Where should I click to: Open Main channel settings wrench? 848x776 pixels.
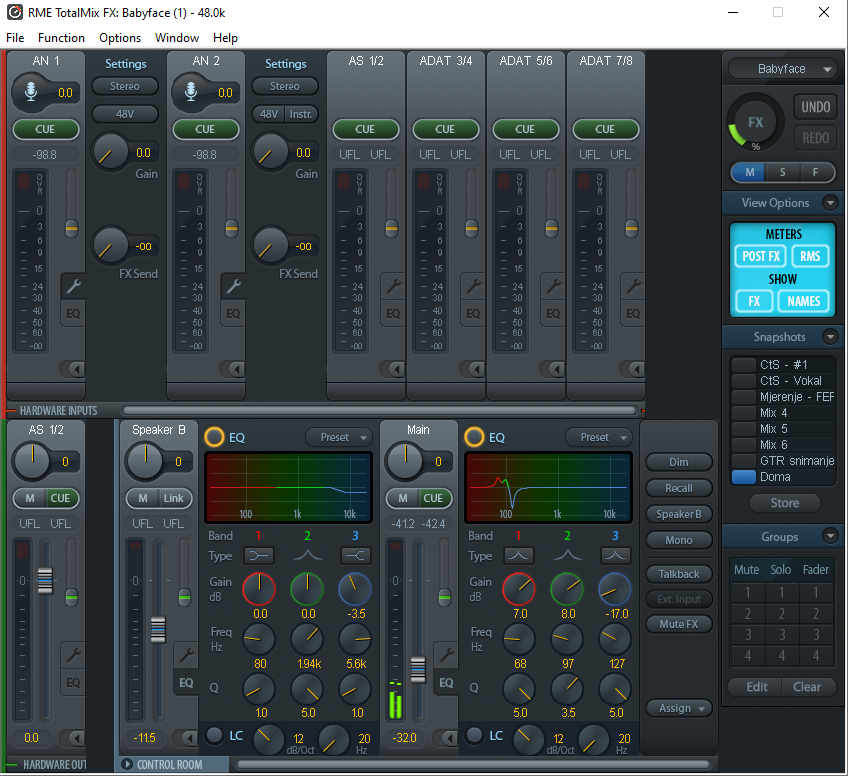(x=446, y=655)
